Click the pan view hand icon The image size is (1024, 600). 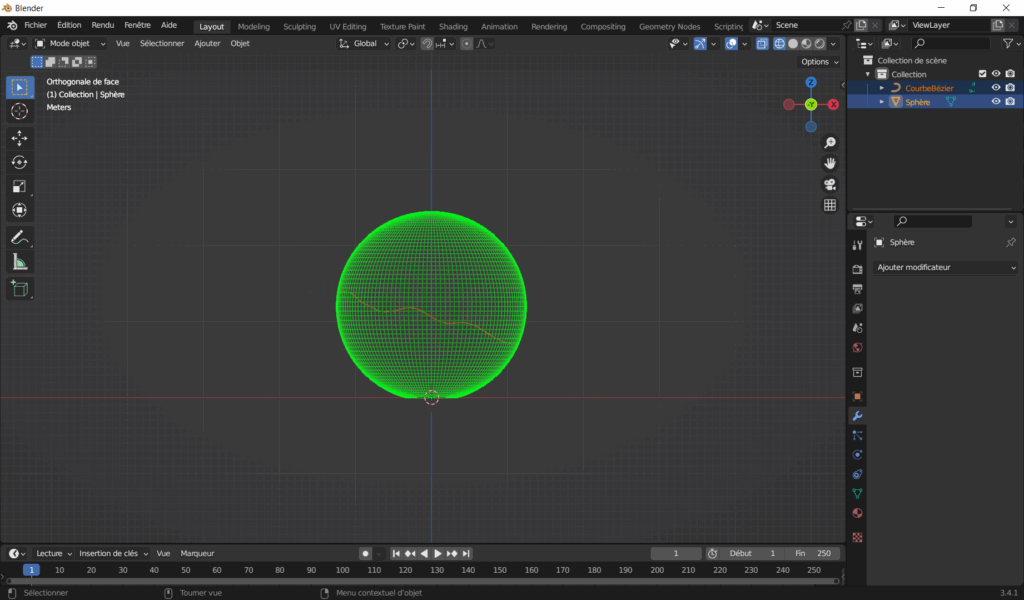coord(830,163)
